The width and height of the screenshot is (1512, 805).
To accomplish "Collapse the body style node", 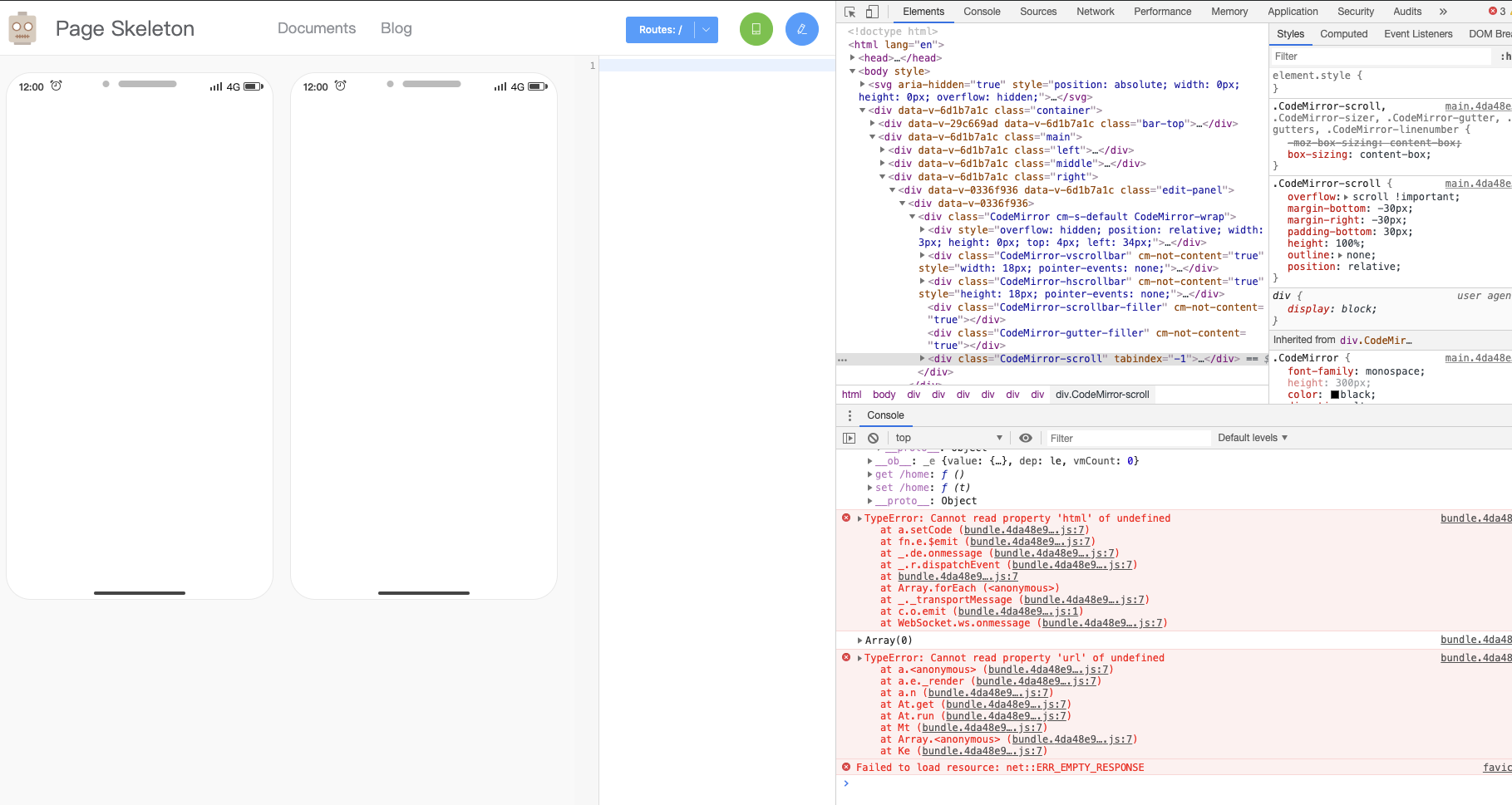I will (x=852, y=71).
